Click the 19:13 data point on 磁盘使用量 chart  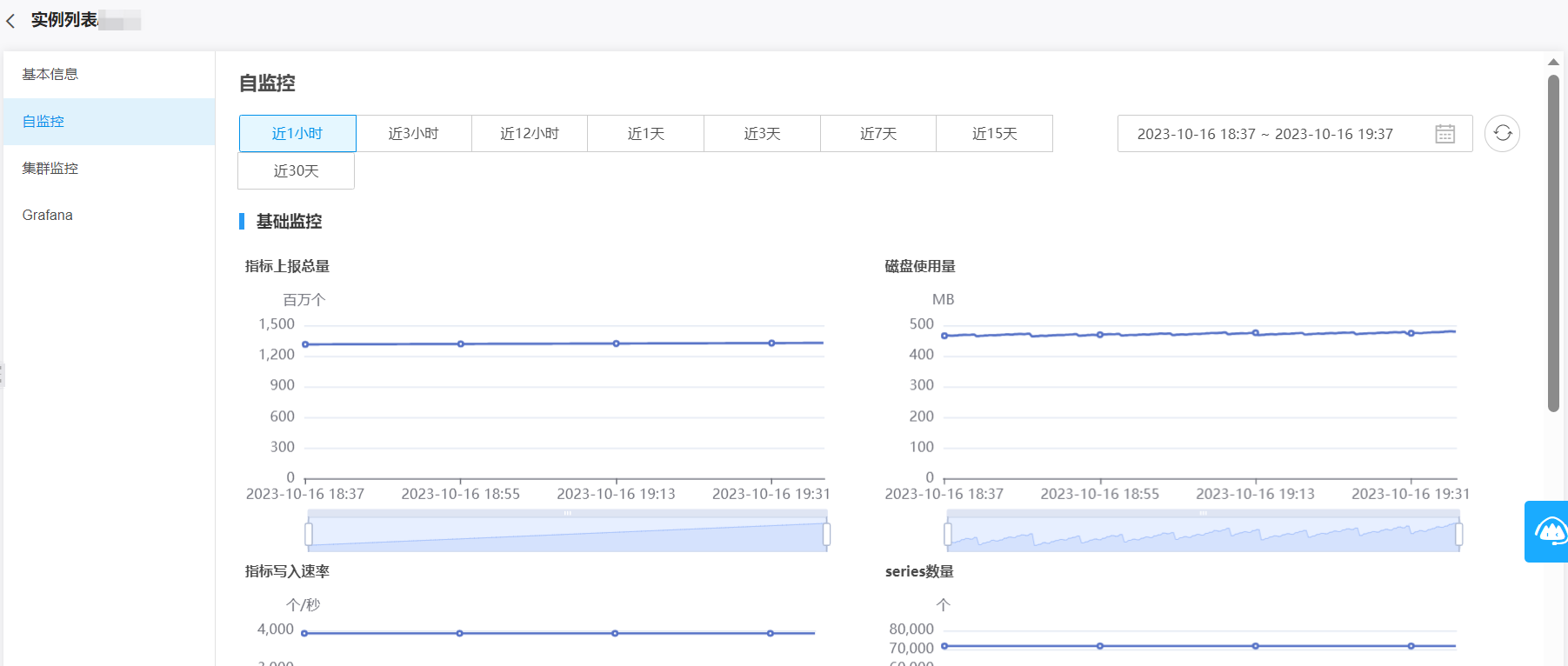(x=1256, y=333)
